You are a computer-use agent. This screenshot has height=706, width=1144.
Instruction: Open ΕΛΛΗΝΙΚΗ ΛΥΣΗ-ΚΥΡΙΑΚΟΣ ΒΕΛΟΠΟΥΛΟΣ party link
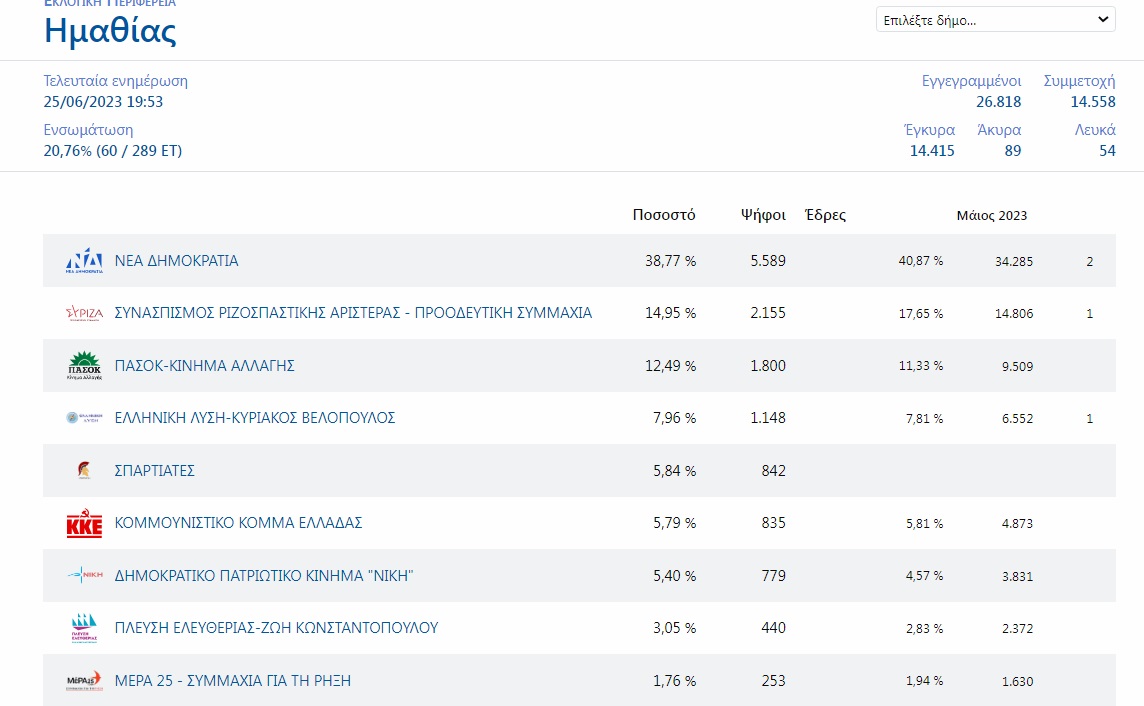coord(255,418)
